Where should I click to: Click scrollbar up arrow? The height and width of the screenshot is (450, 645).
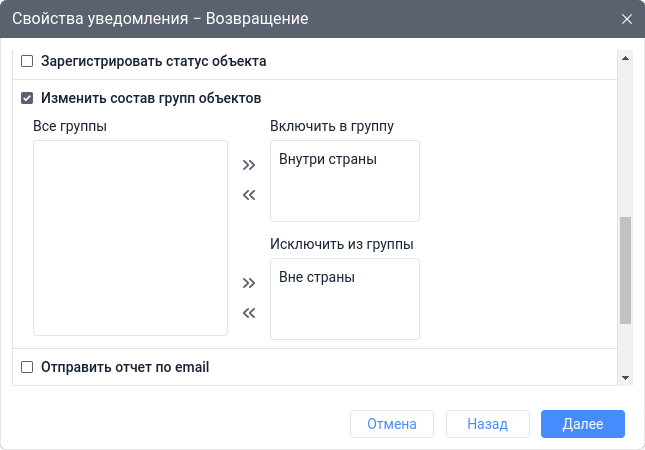pyautogui.click(x=626, y=58)
